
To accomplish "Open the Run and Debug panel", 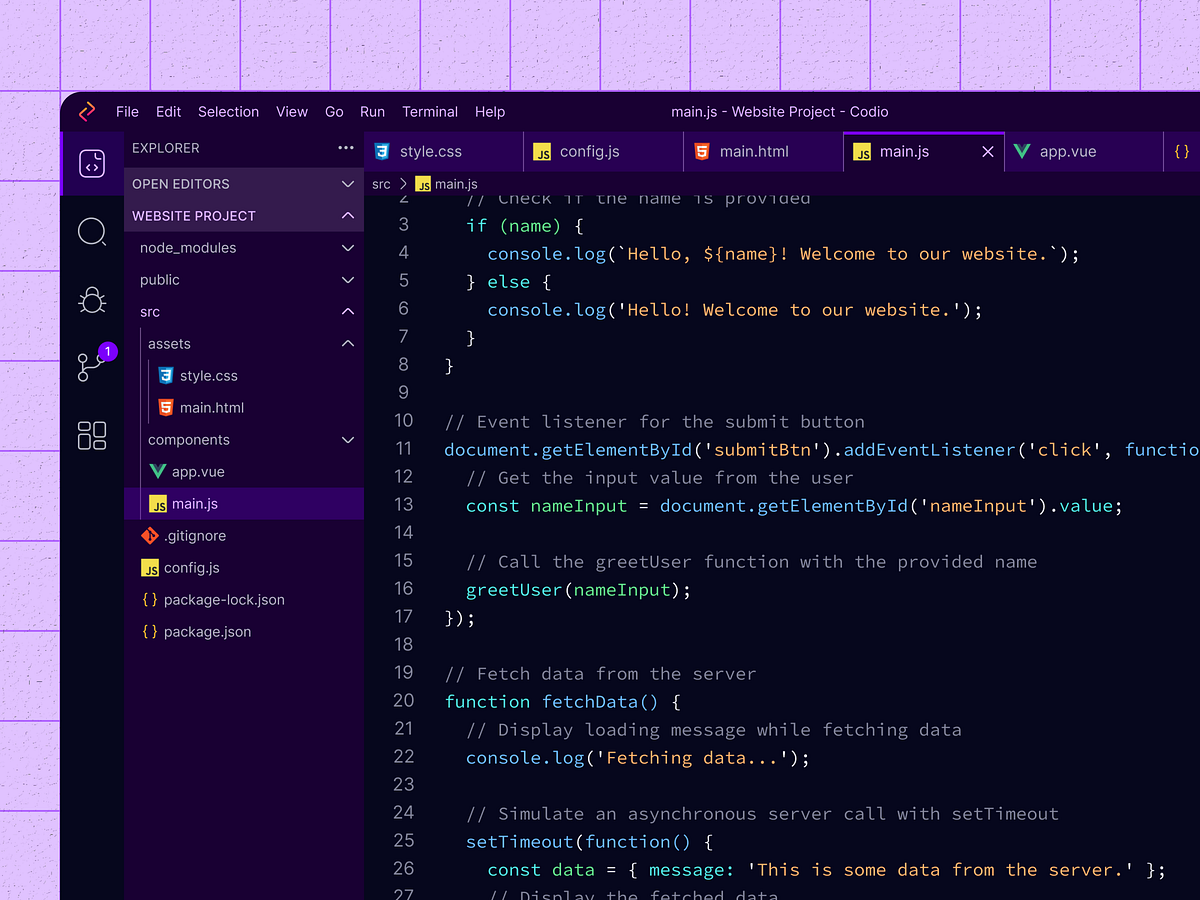I will pos(92,299).
